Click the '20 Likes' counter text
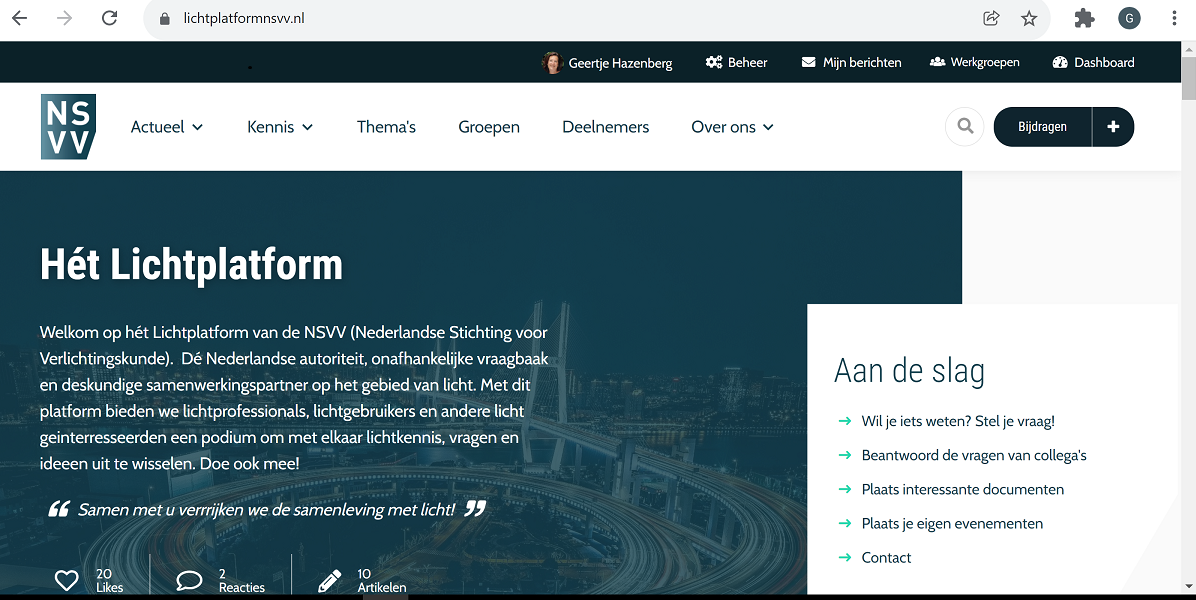Screen dimensions: 1196x600 (109, 580)
